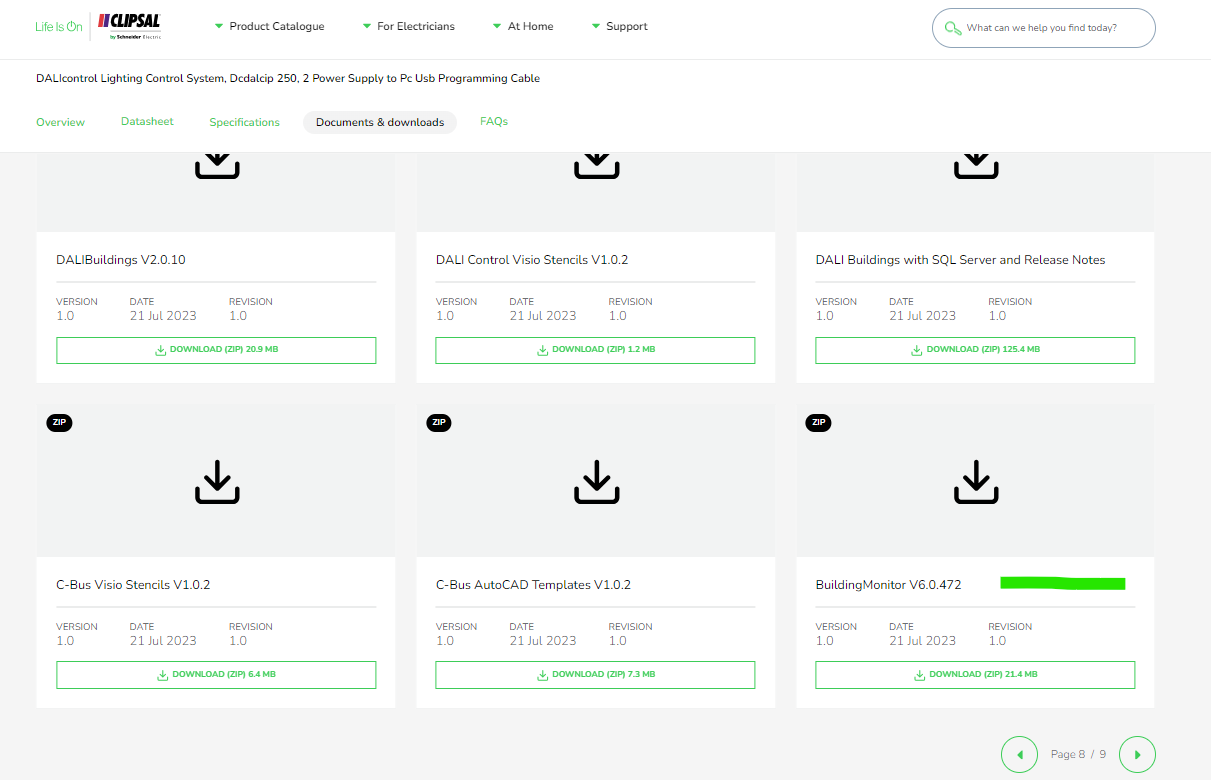
Task: Download the DALI Buildings SQL Server ZIP 125.4 MB
Action: coord(975,350)
